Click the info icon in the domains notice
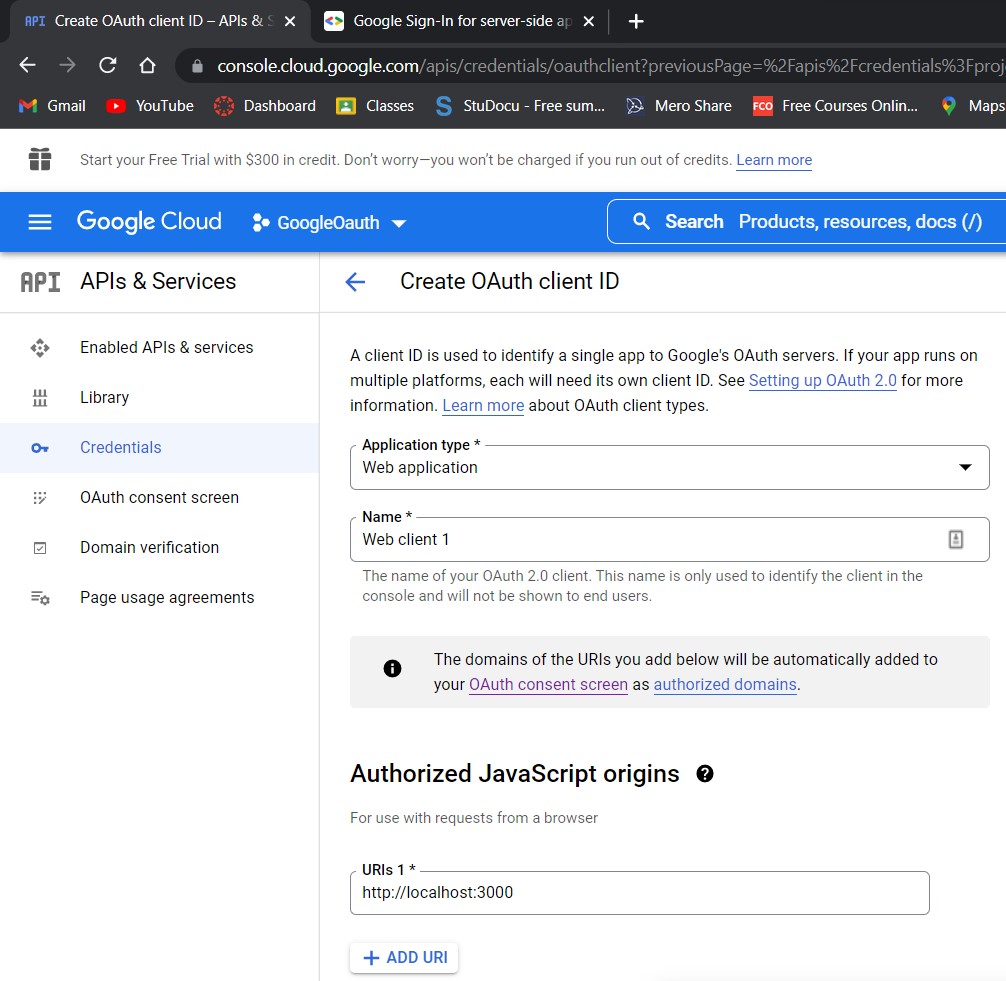Viewport: 1006px width, 981px height. point(391,669)
